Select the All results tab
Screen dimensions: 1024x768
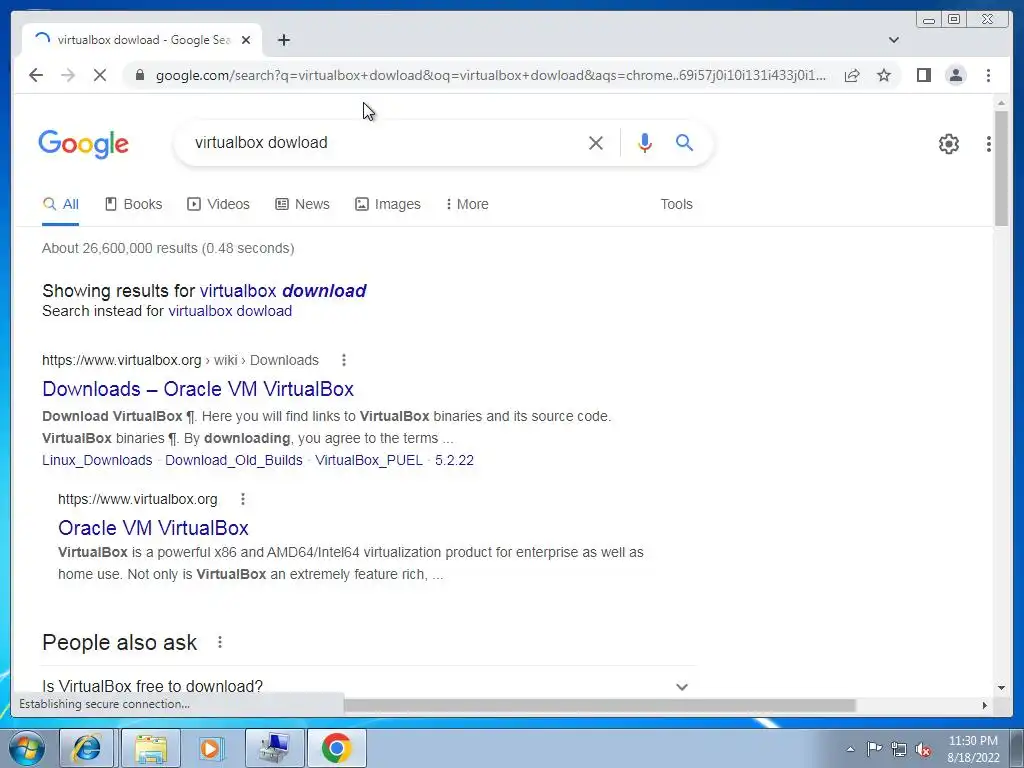(61, 204)
